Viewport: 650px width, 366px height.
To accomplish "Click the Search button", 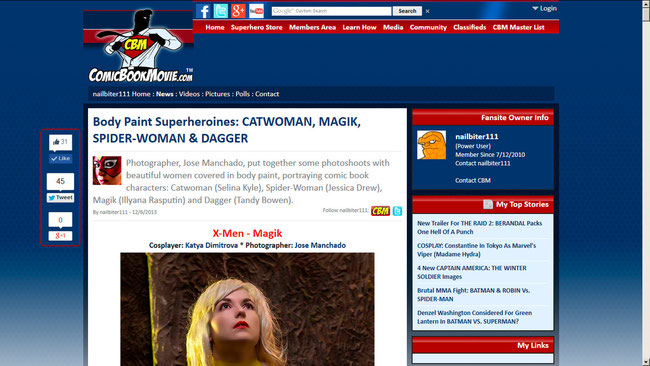I will coord(407,11).
